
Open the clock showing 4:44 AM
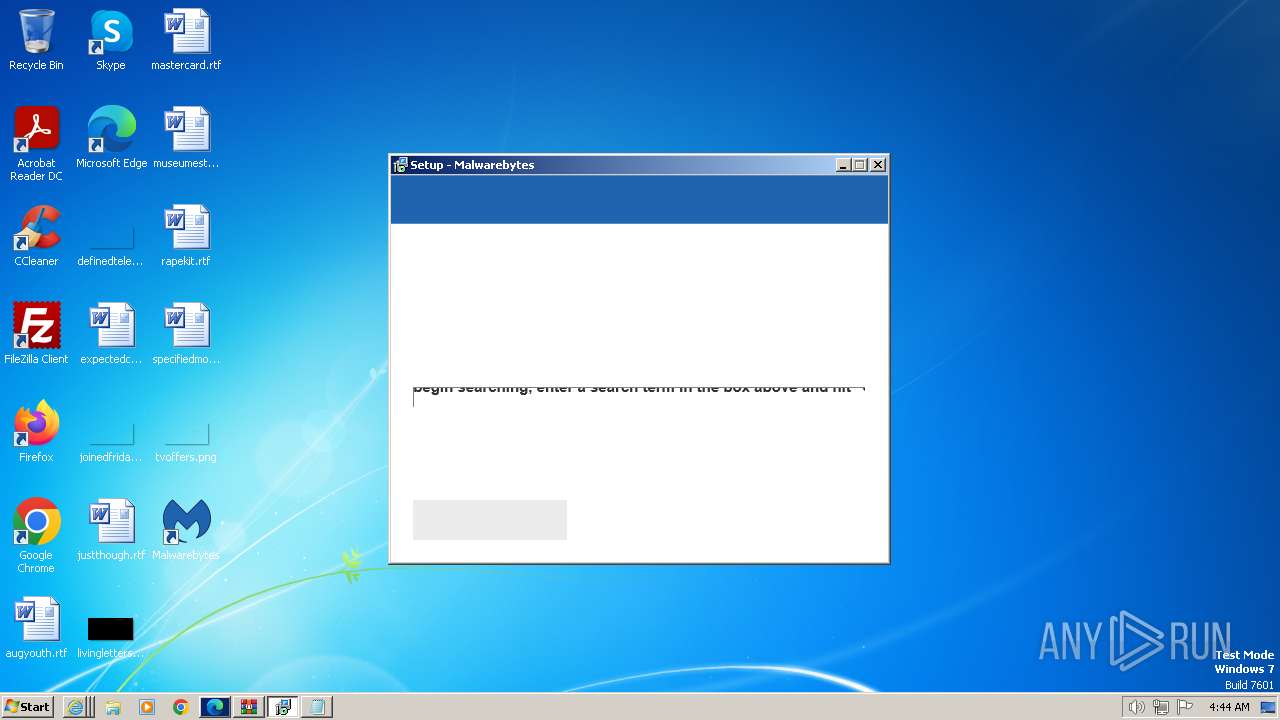(1229, 707)
